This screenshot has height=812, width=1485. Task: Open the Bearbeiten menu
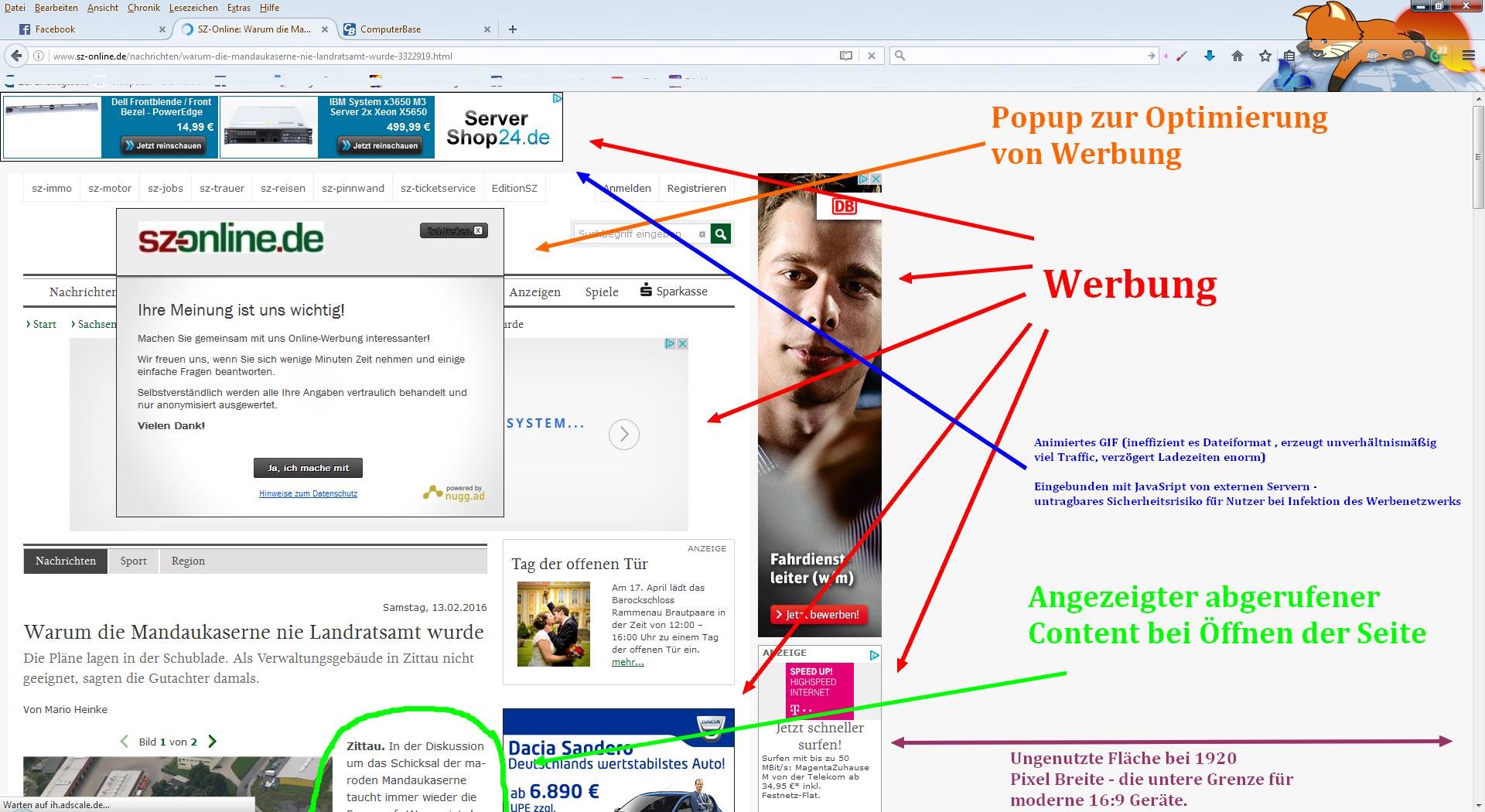pyautogui.click(x=56, y=8)
